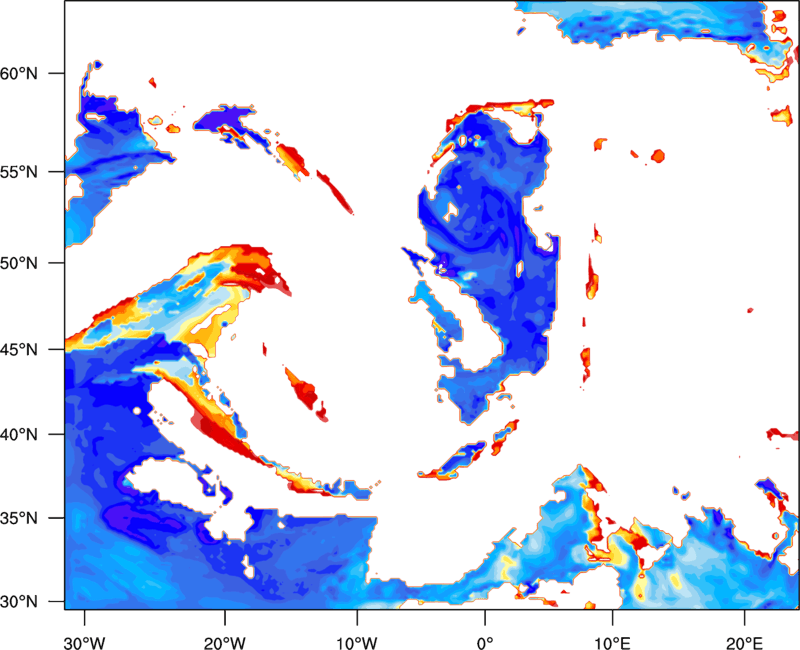Click the 45°N latitude label
Screen dimensions: 800x650
(x=19, y=349)
